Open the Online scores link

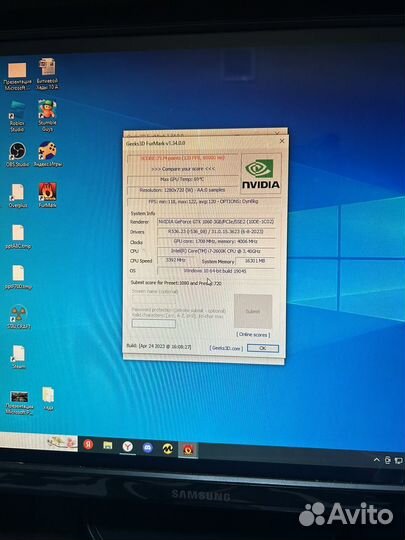[x=253, y=334]
